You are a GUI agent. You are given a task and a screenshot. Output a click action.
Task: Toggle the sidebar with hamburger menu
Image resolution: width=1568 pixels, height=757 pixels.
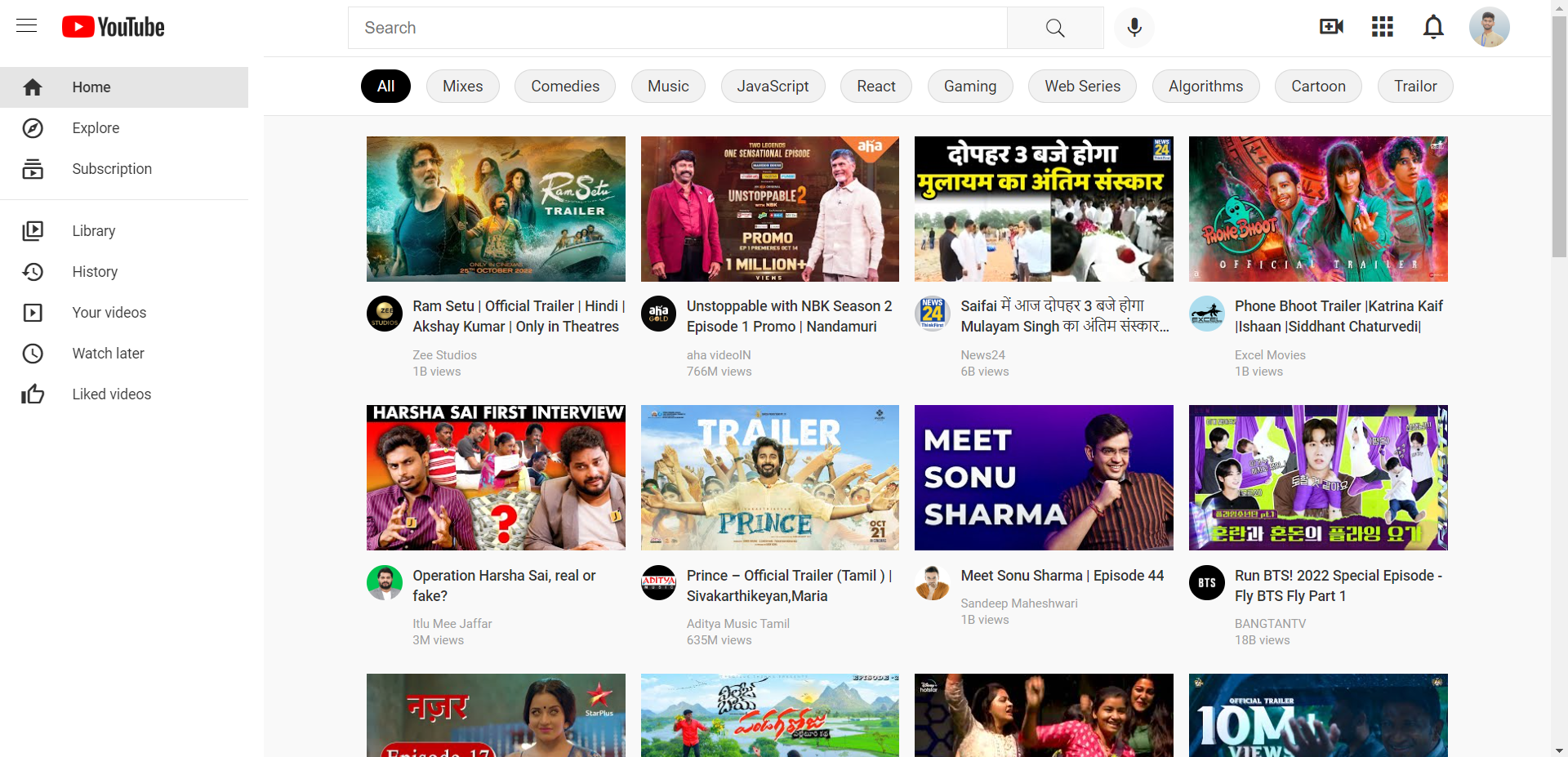[26, 26]
